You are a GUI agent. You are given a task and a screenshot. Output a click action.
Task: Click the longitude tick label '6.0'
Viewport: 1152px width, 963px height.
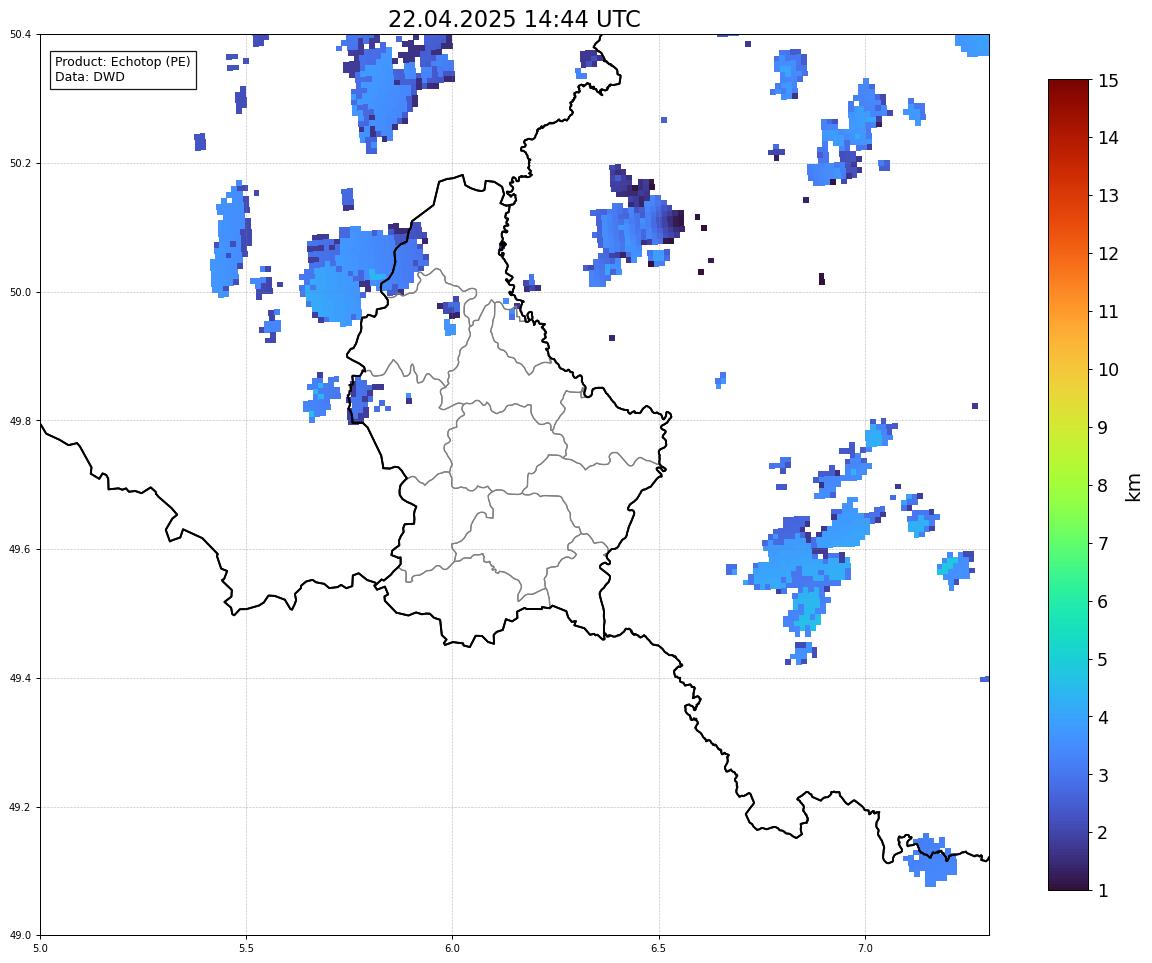(x=453, y=948)
